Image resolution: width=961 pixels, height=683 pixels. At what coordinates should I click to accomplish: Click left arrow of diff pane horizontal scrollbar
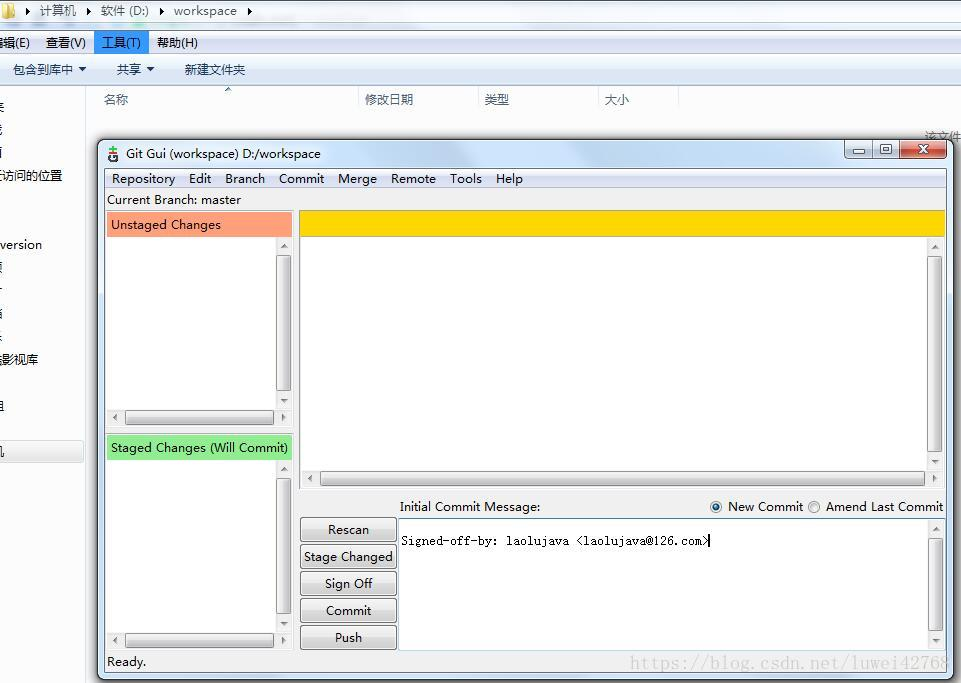pos(310,478)
